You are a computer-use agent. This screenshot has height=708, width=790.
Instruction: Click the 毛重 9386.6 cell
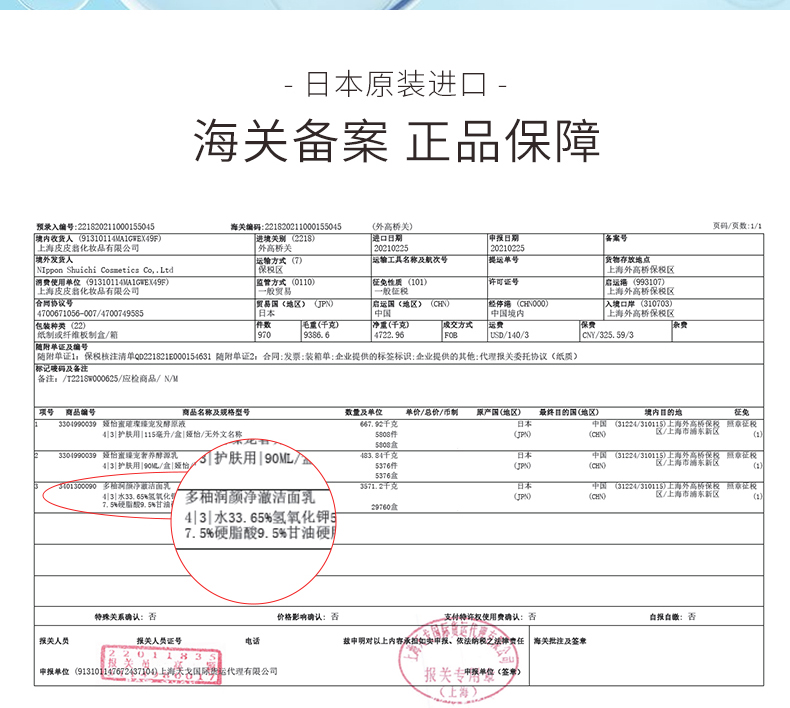[336, 331]
